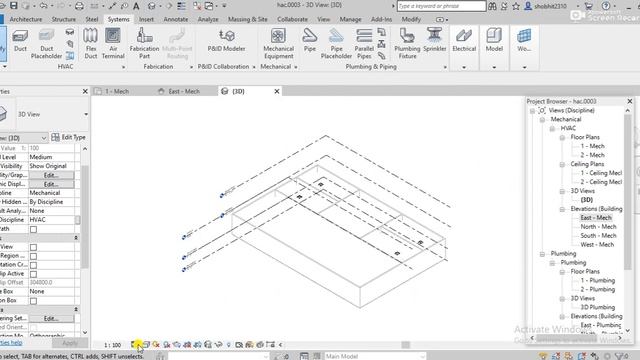Screen dimensions: 640x360
Task: Select the Pipe tool
Action: [x=309, y=41]
